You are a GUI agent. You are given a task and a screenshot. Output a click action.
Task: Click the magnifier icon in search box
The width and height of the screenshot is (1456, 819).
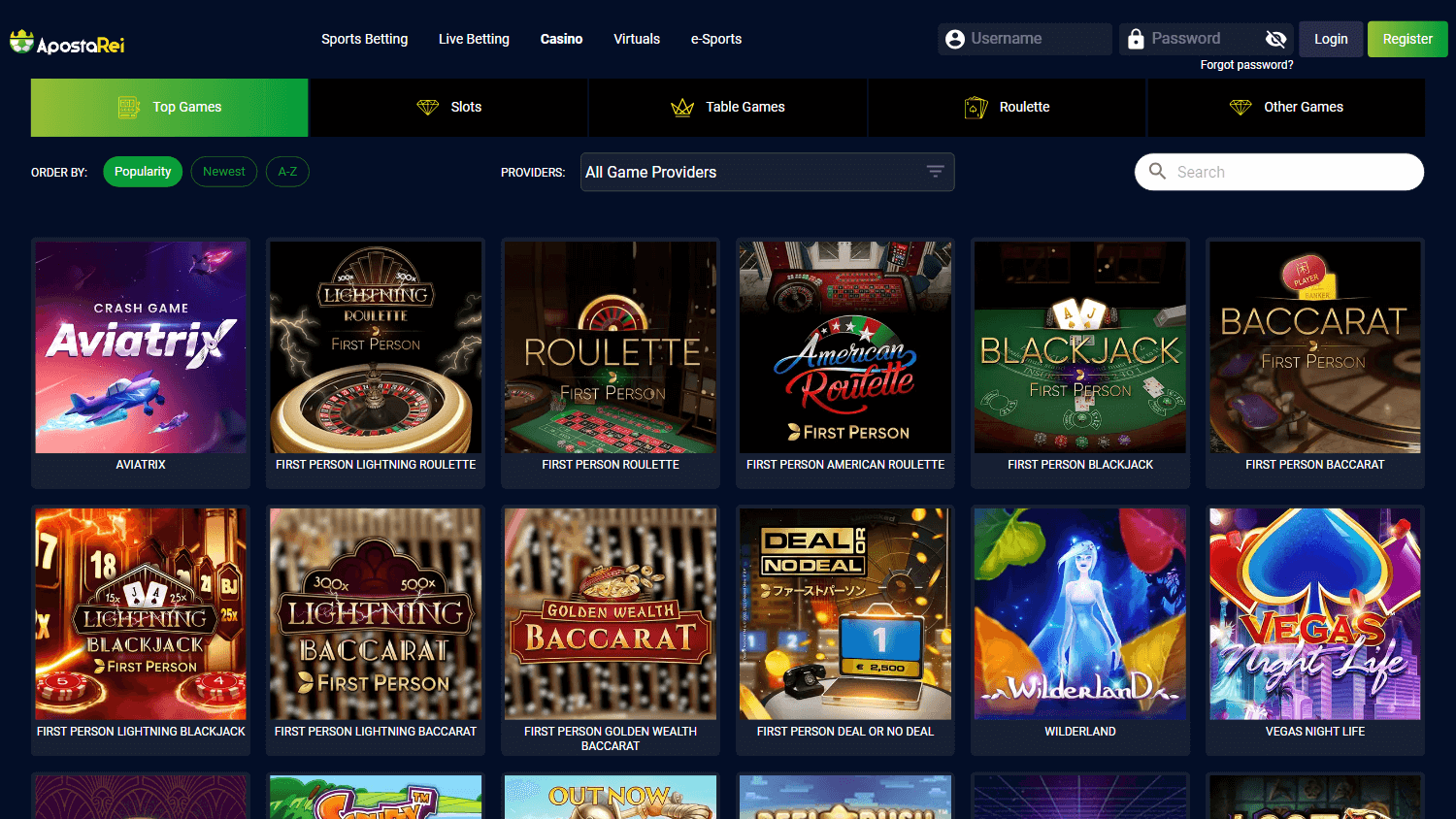click(x=1157, y=172)
